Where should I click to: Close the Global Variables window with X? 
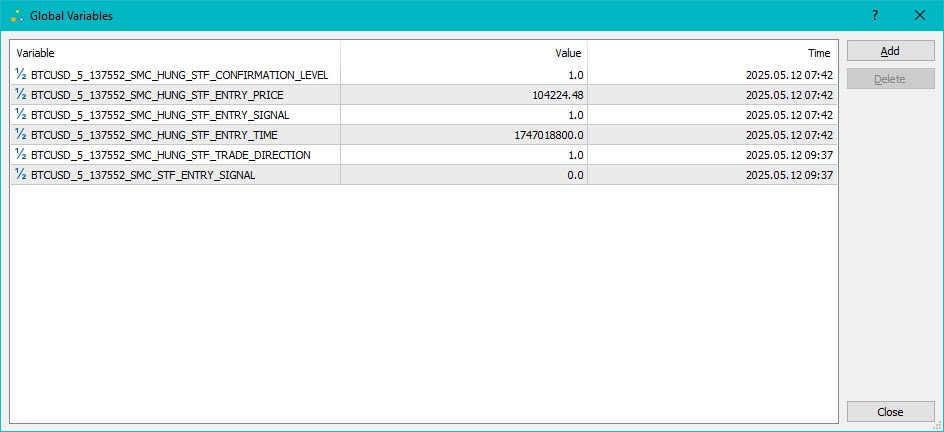tap(920, 16)
